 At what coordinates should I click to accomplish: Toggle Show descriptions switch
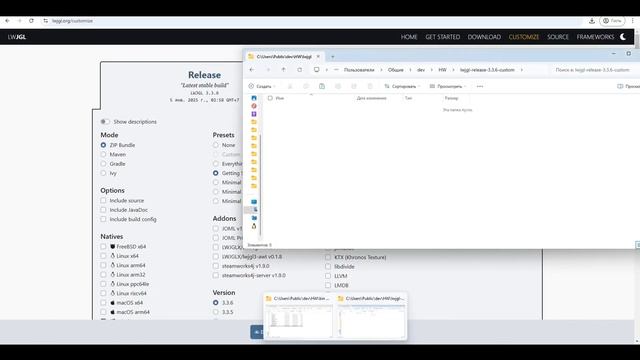point(105,122)
